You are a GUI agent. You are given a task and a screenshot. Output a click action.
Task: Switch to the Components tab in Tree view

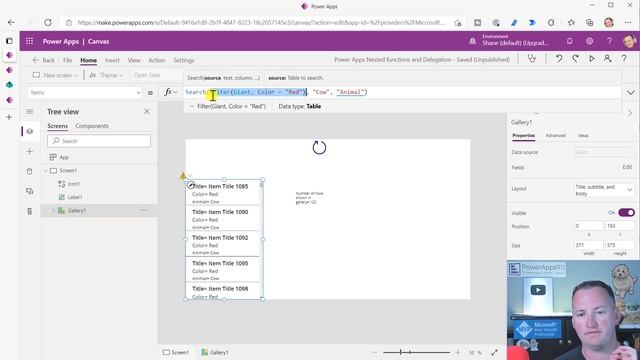[92, 126]
